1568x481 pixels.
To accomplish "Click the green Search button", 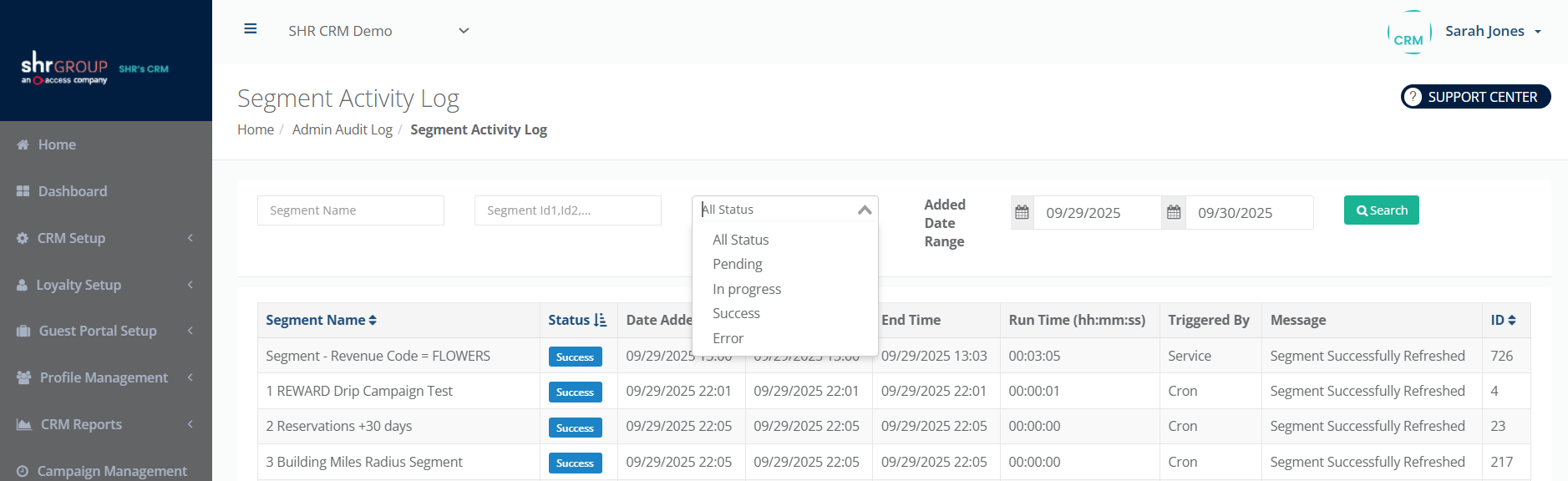I will coord(1381,210).
